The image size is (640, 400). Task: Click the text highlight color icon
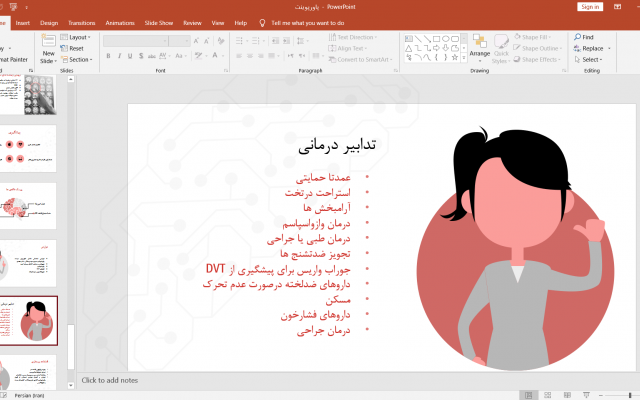[198, 56]
